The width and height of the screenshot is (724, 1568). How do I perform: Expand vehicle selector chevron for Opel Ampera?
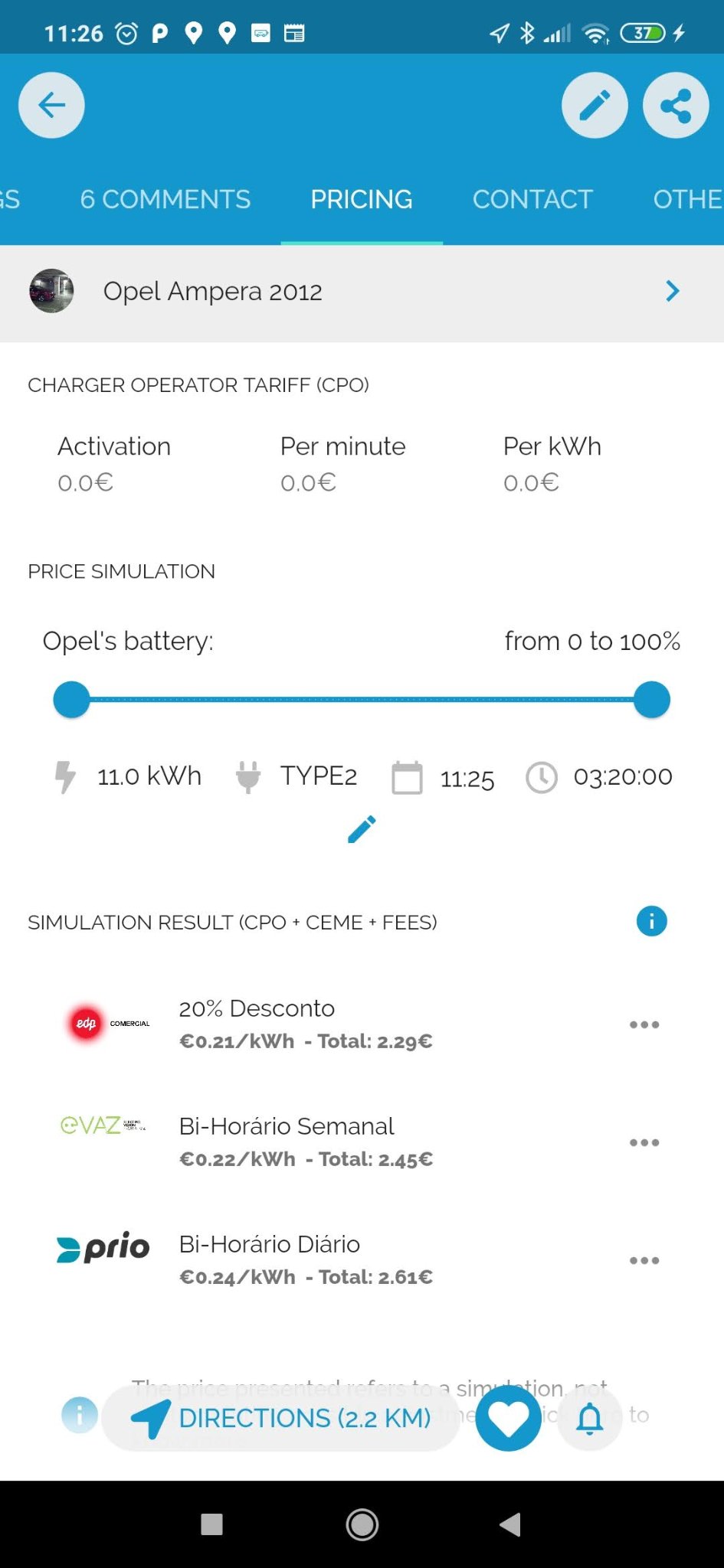(x=672, y=291)
